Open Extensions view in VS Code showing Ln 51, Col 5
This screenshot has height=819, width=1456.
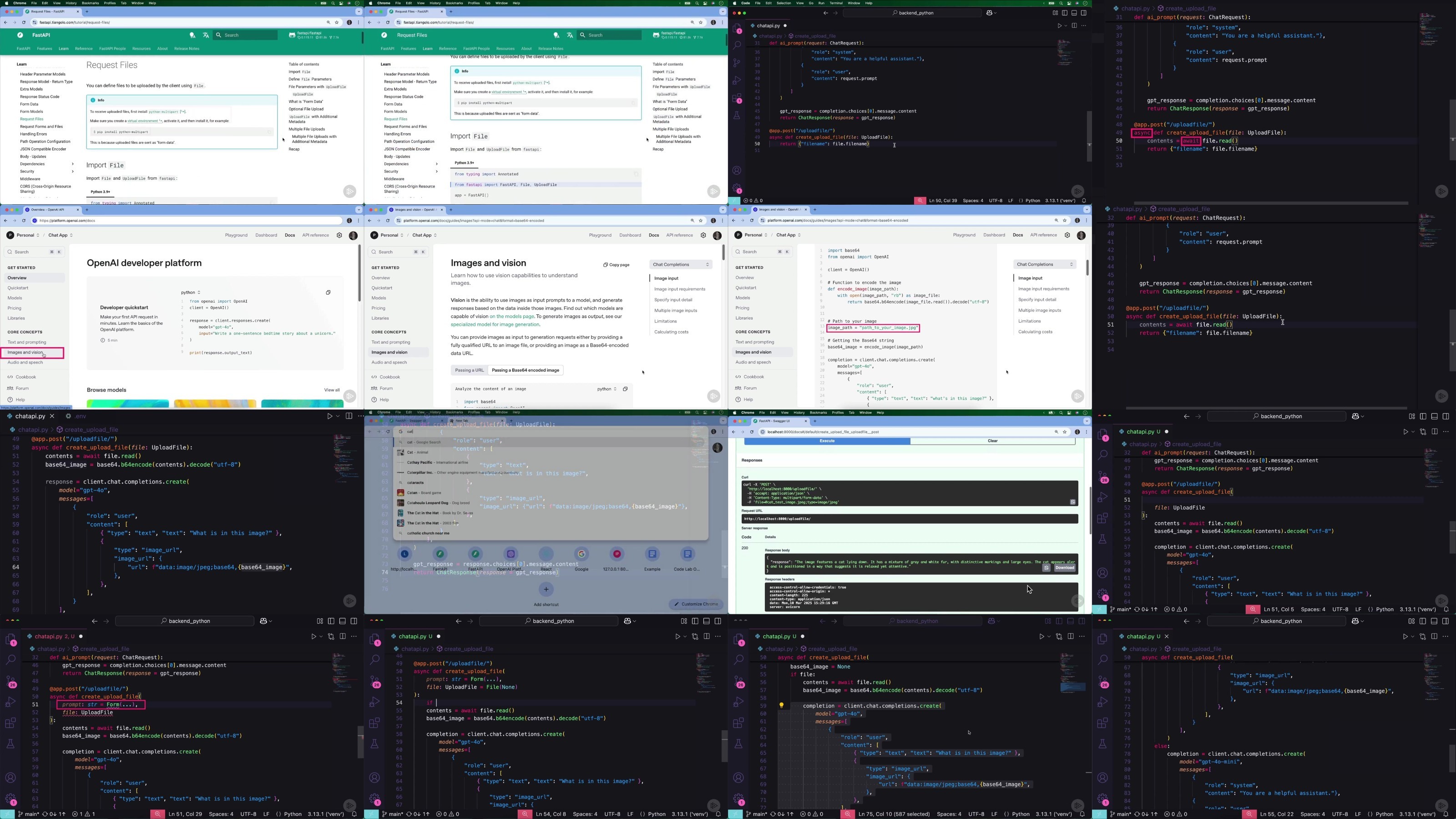coord(1102,518)
